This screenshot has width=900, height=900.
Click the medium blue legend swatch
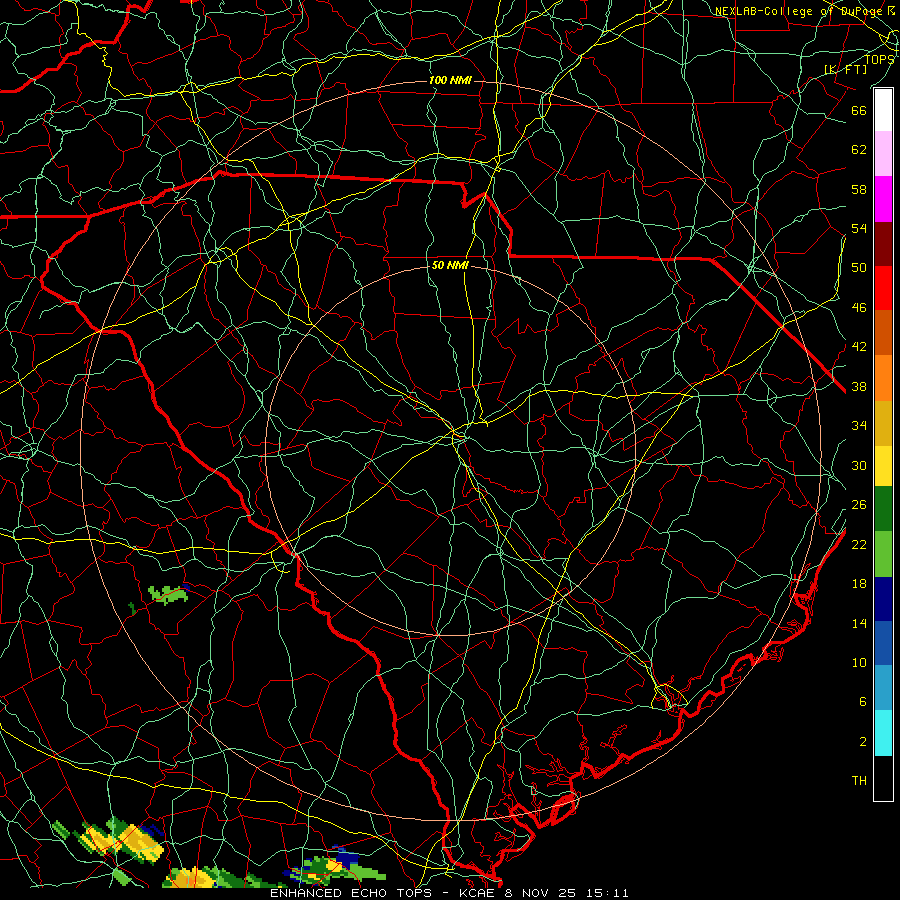coord(883,643)
